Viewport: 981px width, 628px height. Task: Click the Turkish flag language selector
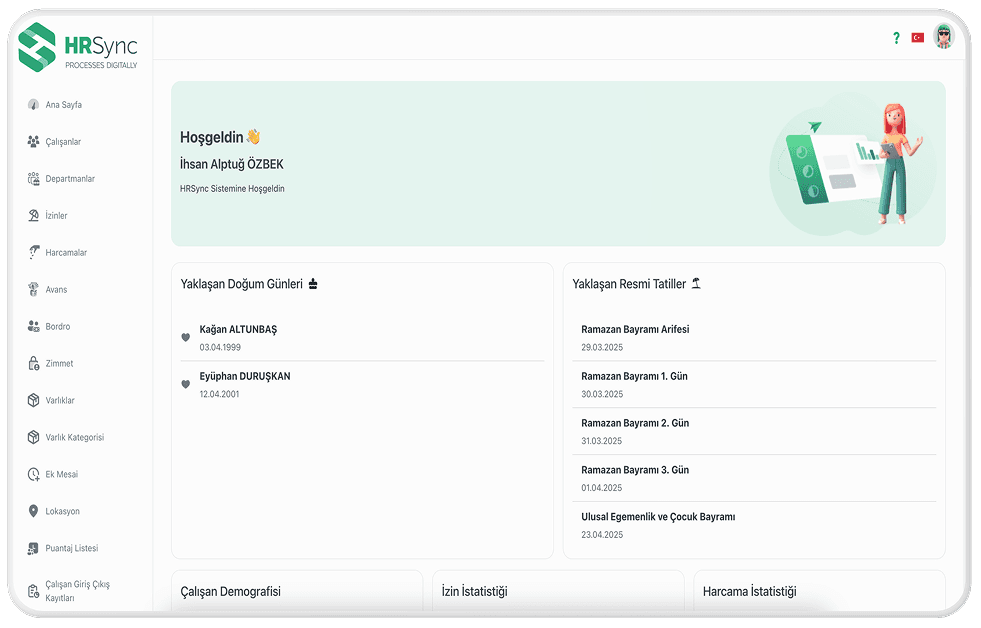(x=917, y=38)
